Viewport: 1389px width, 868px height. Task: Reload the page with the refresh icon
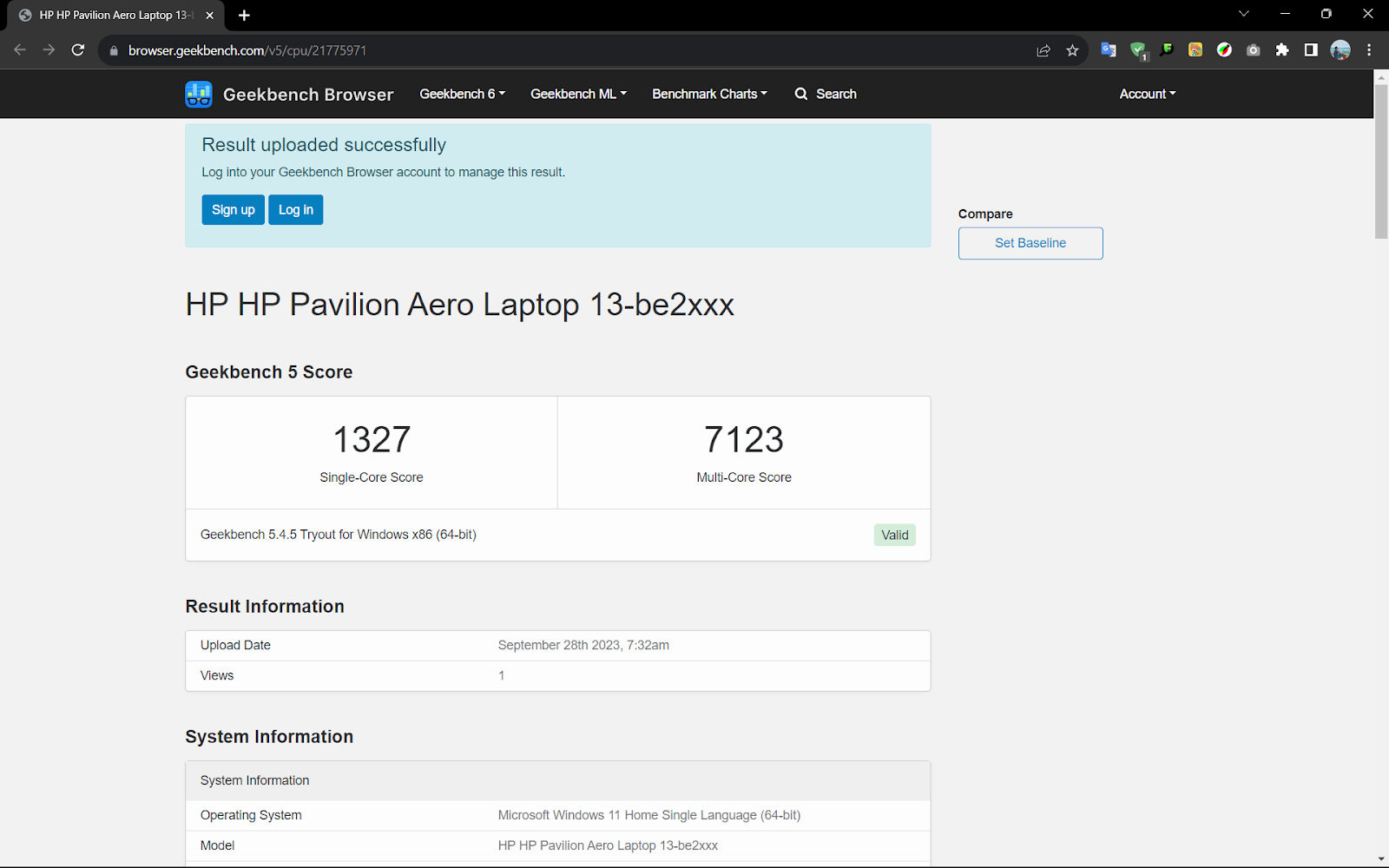78,50
